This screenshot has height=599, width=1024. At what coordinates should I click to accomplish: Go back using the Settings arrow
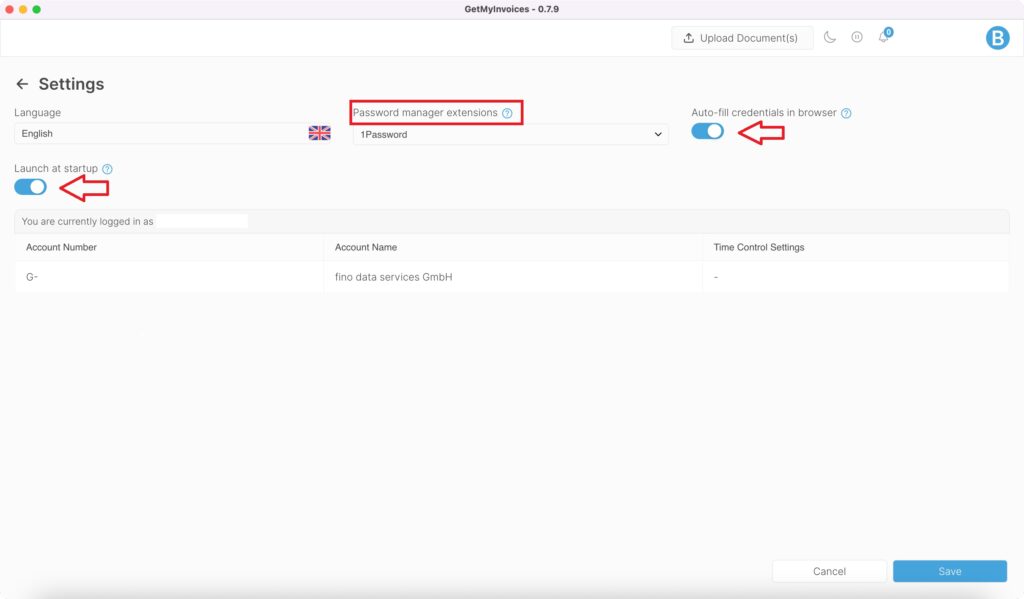pos(22,84)
